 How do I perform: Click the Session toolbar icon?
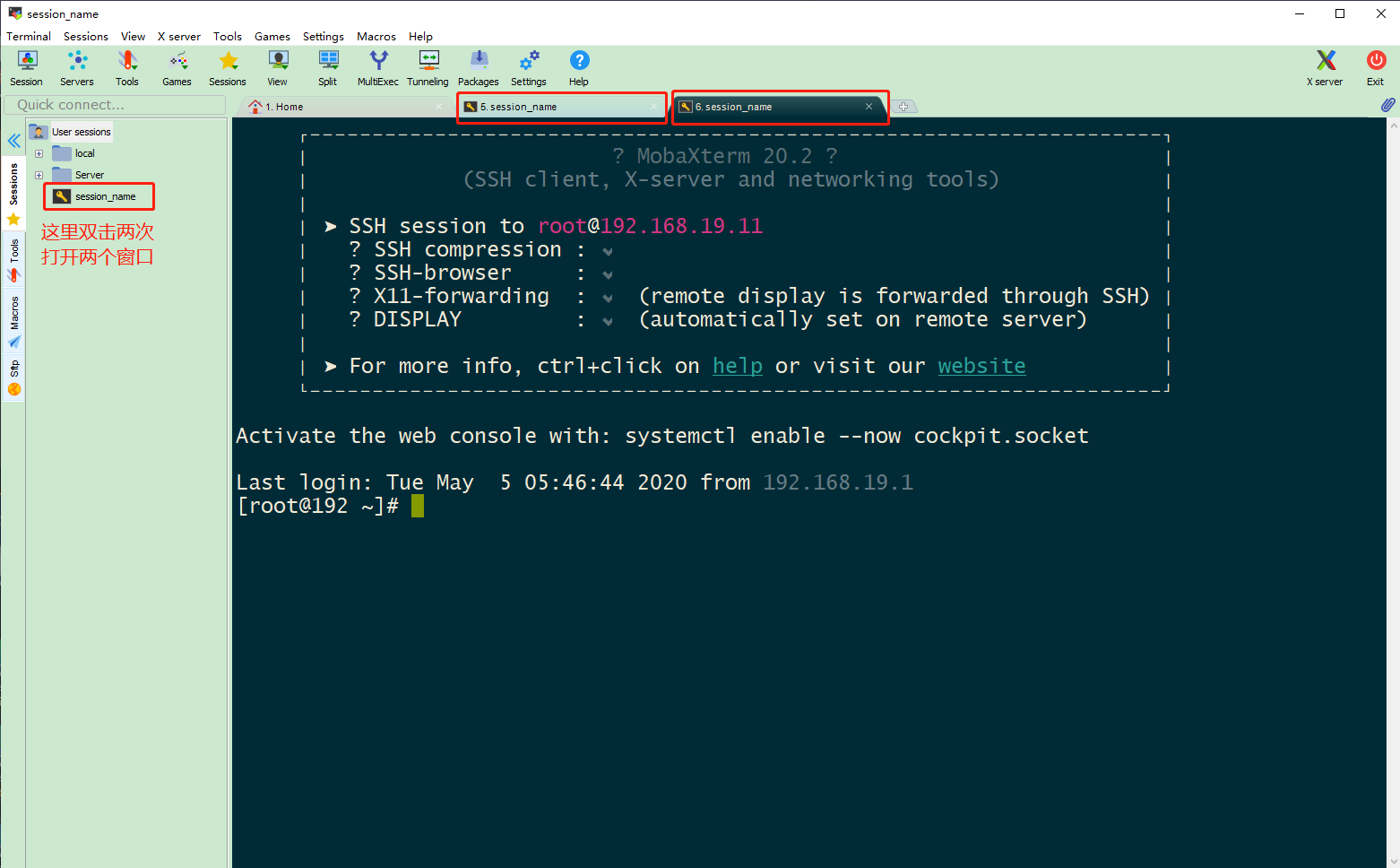[27, 68]
